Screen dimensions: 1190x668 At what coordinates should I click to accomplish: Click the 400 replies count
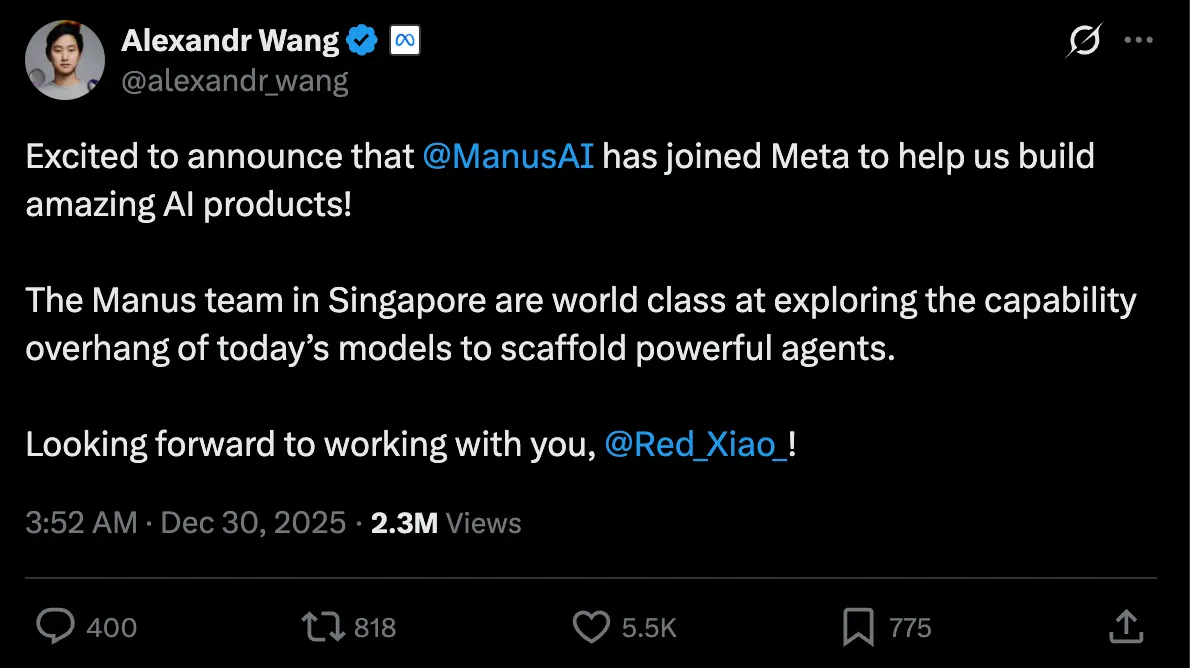click(x=112, y=628)
